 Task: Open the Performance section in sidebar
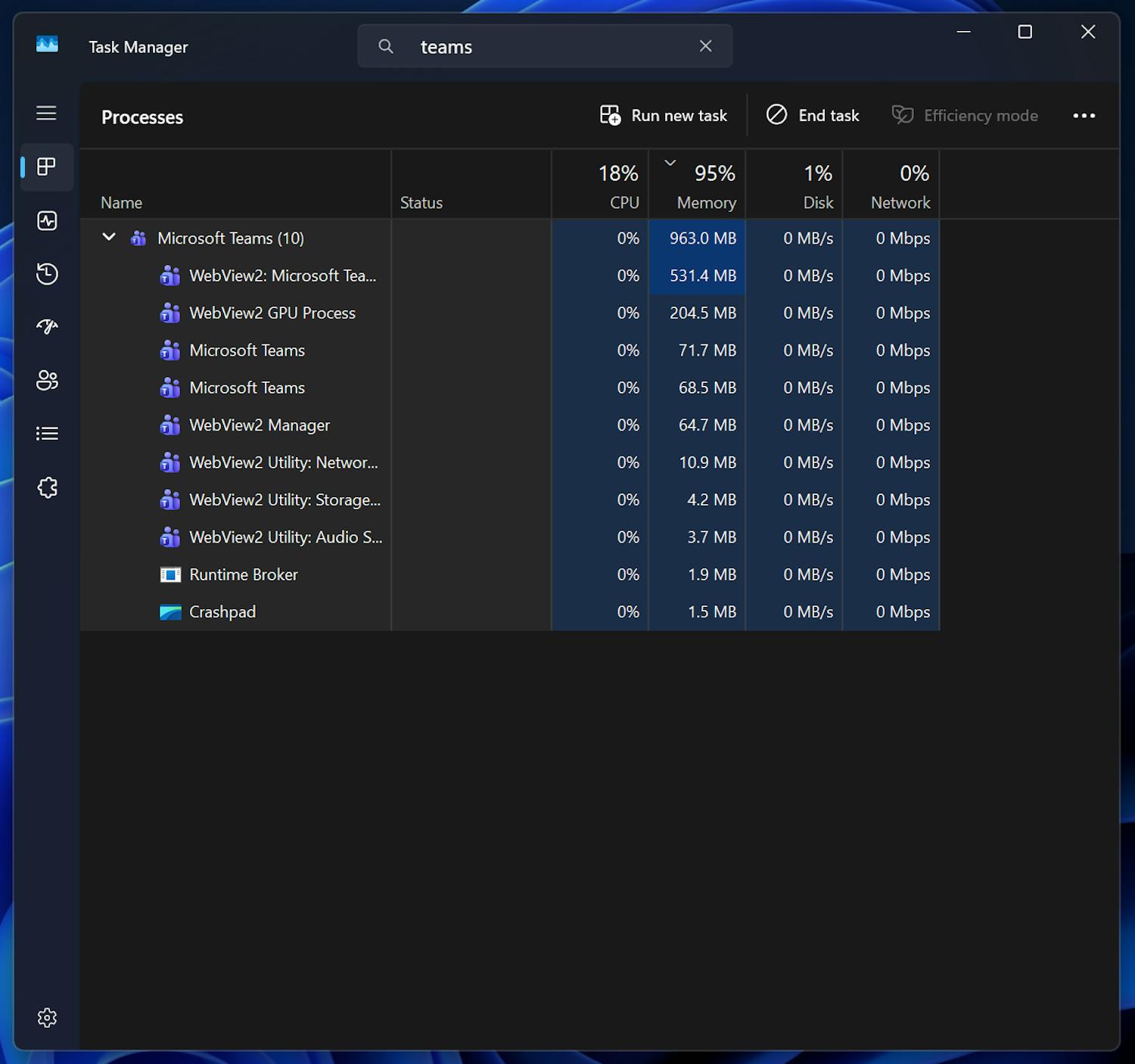46,221
